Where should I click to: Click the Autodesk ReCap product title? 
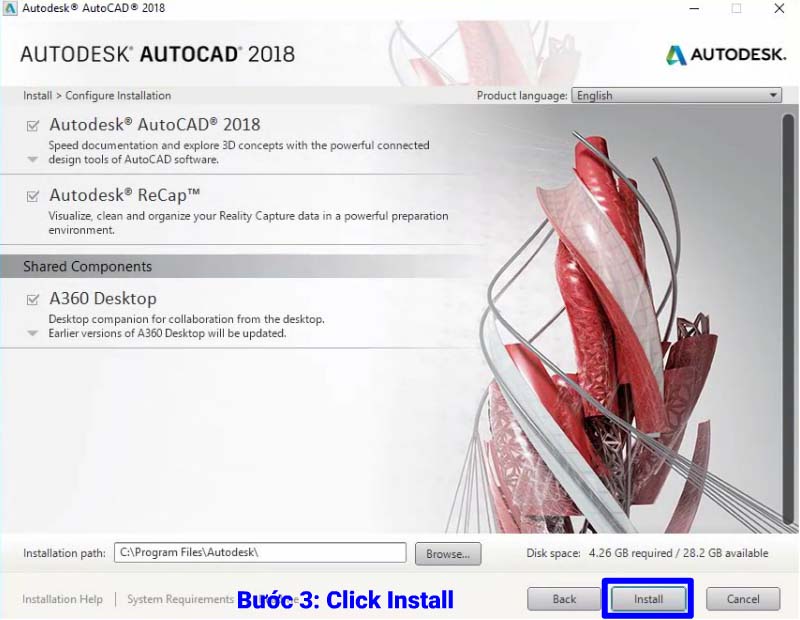click(x=124, y=195)
